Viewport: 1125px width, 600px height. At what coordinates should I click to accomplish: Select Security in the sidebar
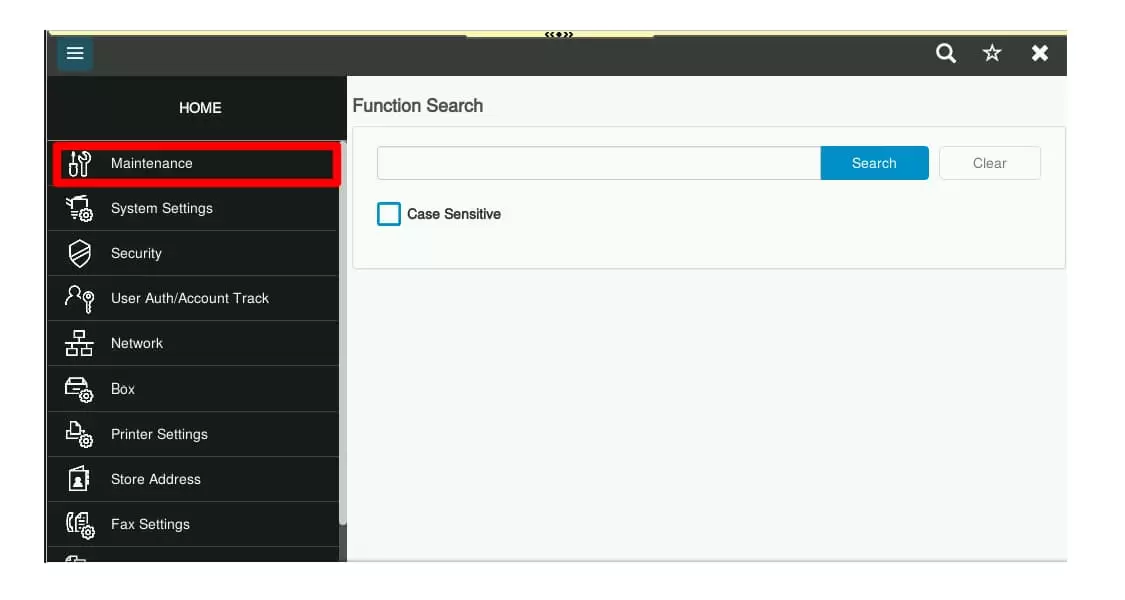193,253
